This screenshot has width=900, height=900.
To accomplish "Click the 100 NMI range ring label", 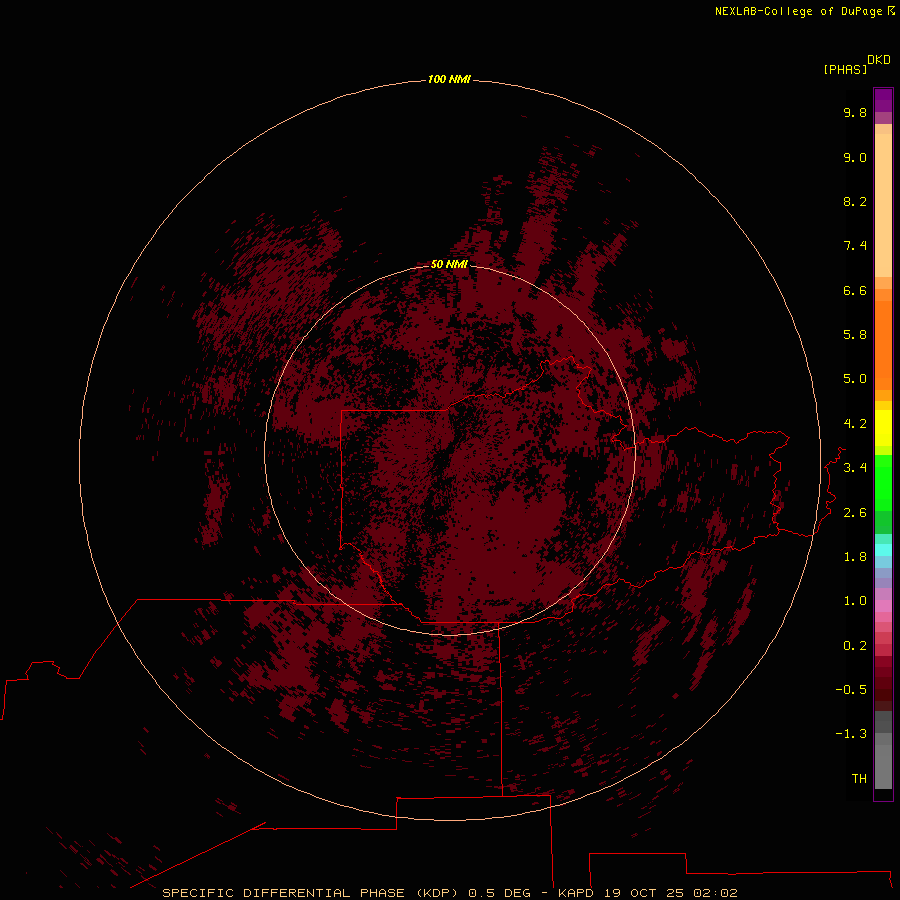I will pos(449,79).
